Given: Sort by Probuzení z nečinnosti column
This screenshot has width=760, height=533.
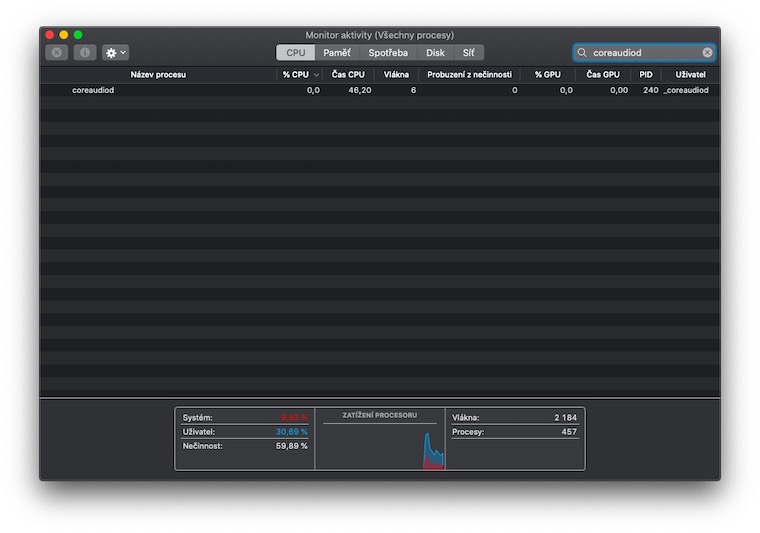Looking at the screenshot, I should 469,75.
